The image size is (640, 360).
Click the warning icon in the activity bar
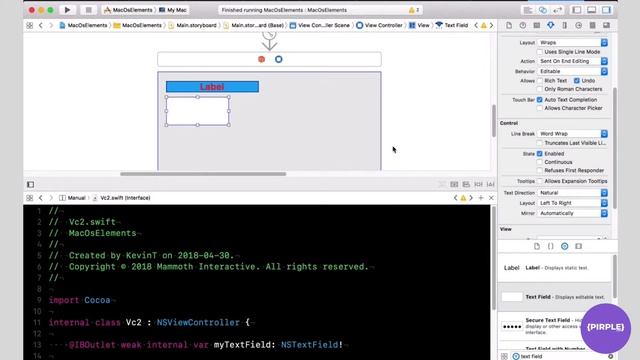[411, 10]
